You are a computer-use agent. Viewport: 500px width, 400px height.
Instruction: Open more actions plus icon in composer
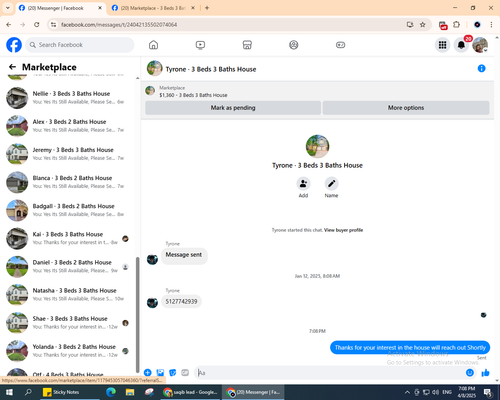[148, 373]
